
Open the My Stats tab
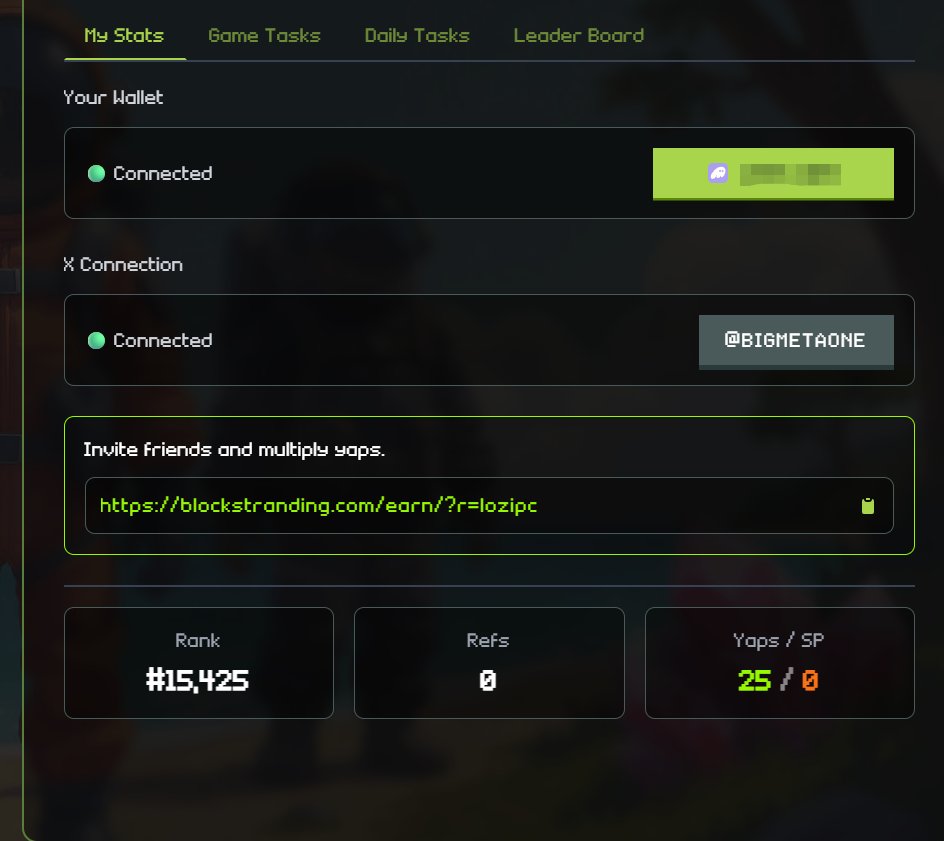pyautogui.click(x=124, y=36)
